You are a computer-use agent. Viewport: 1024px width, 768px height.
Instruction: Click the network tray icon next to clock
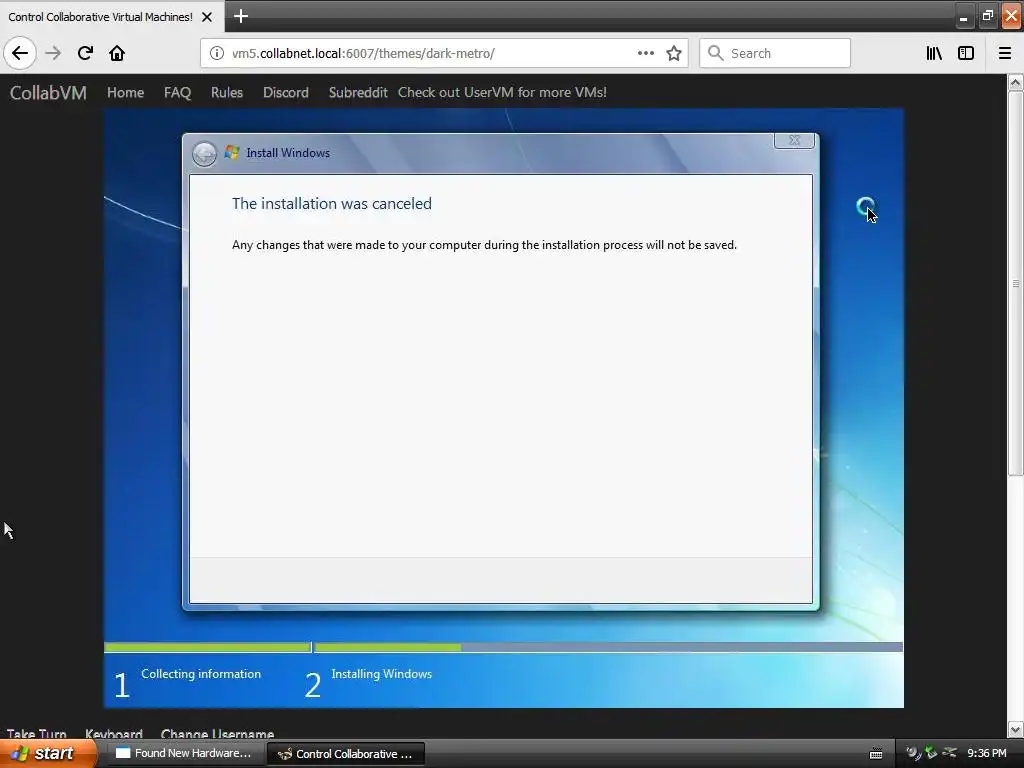point(950,753)
